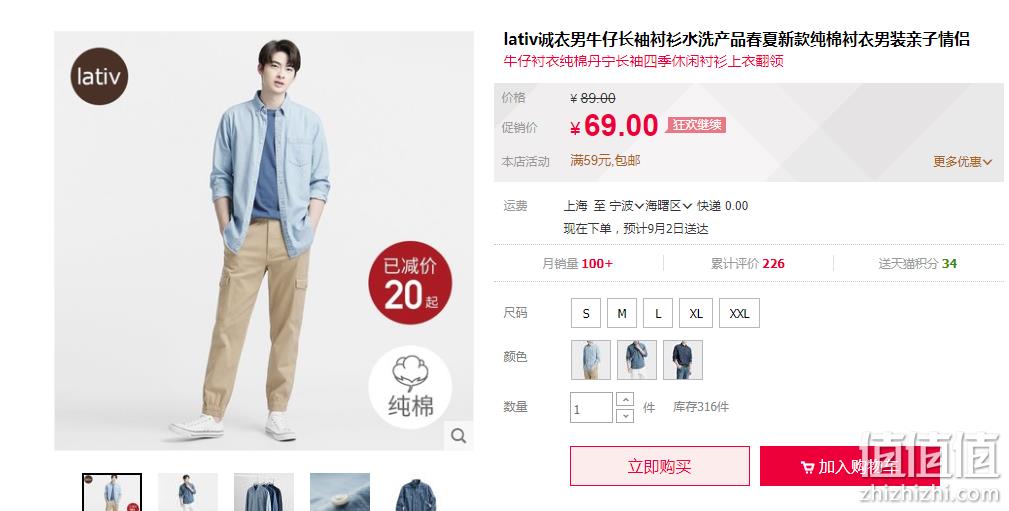The height and width of the screenshot is (511, 1009).
Task: Open the 宁波 city dropdown
Action: click(x=627, y=206)
